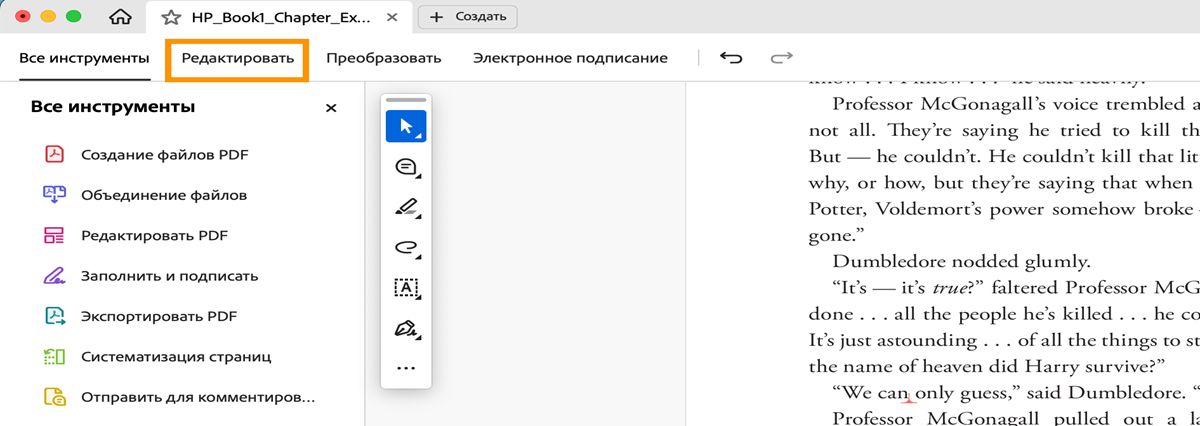
Task: Redo the last action
Action: (781, 58)
